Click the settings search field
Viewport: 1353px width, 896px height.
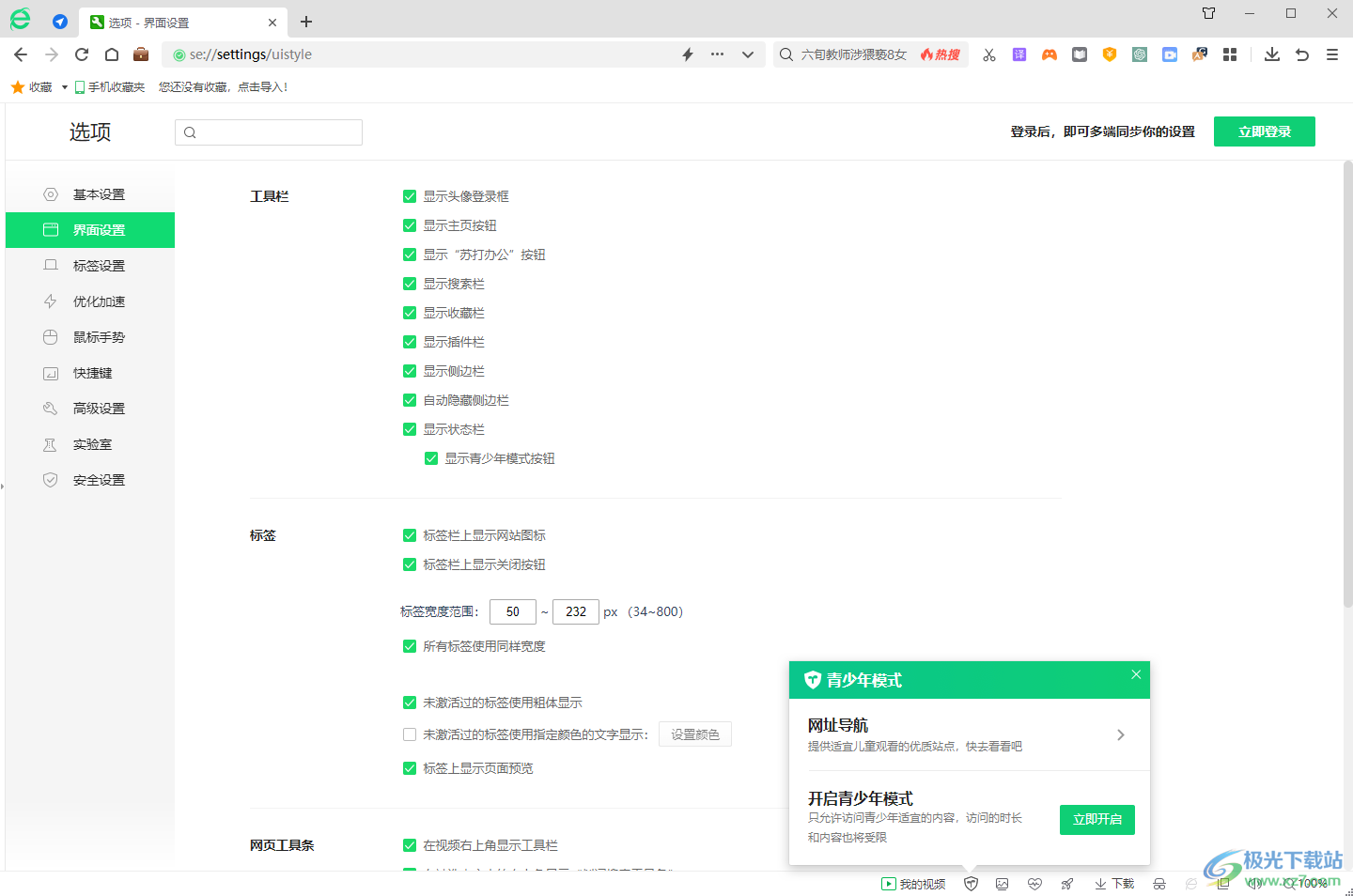269,132
